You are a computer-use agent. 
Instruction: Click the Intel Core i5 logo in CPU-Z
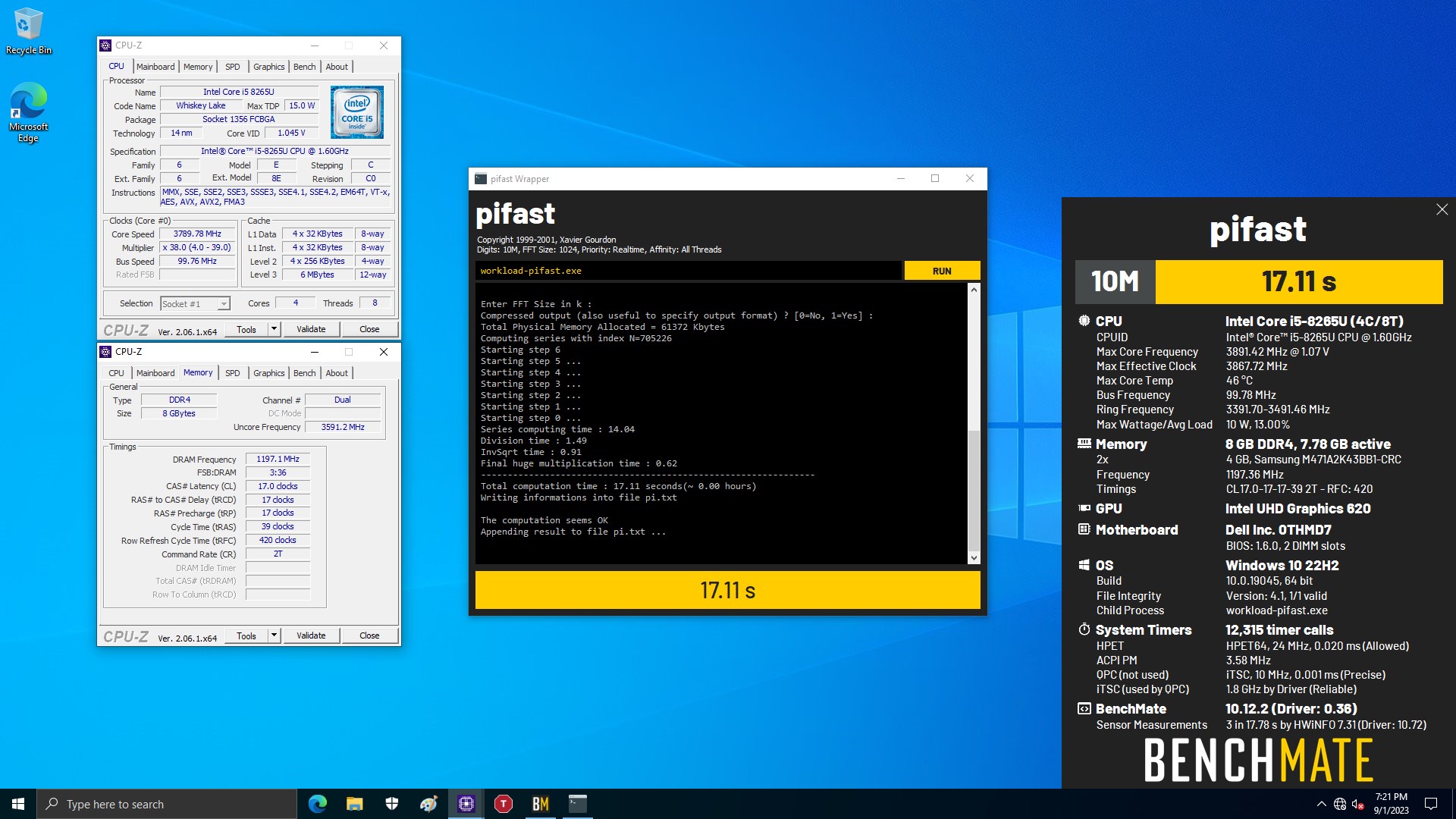(x=357, y=111)
